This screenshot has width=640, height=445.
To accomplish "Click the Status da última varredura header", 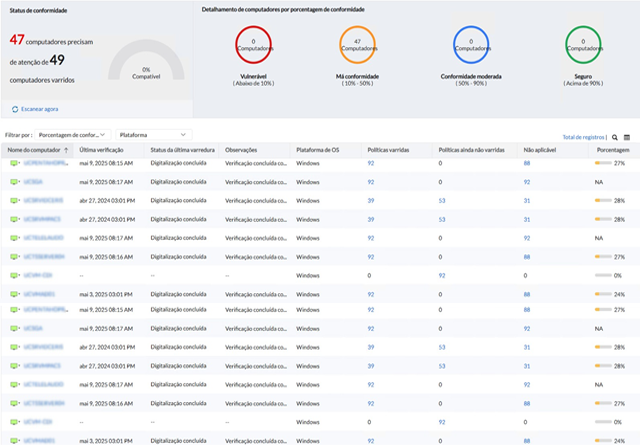I will (x=183, y=150).
